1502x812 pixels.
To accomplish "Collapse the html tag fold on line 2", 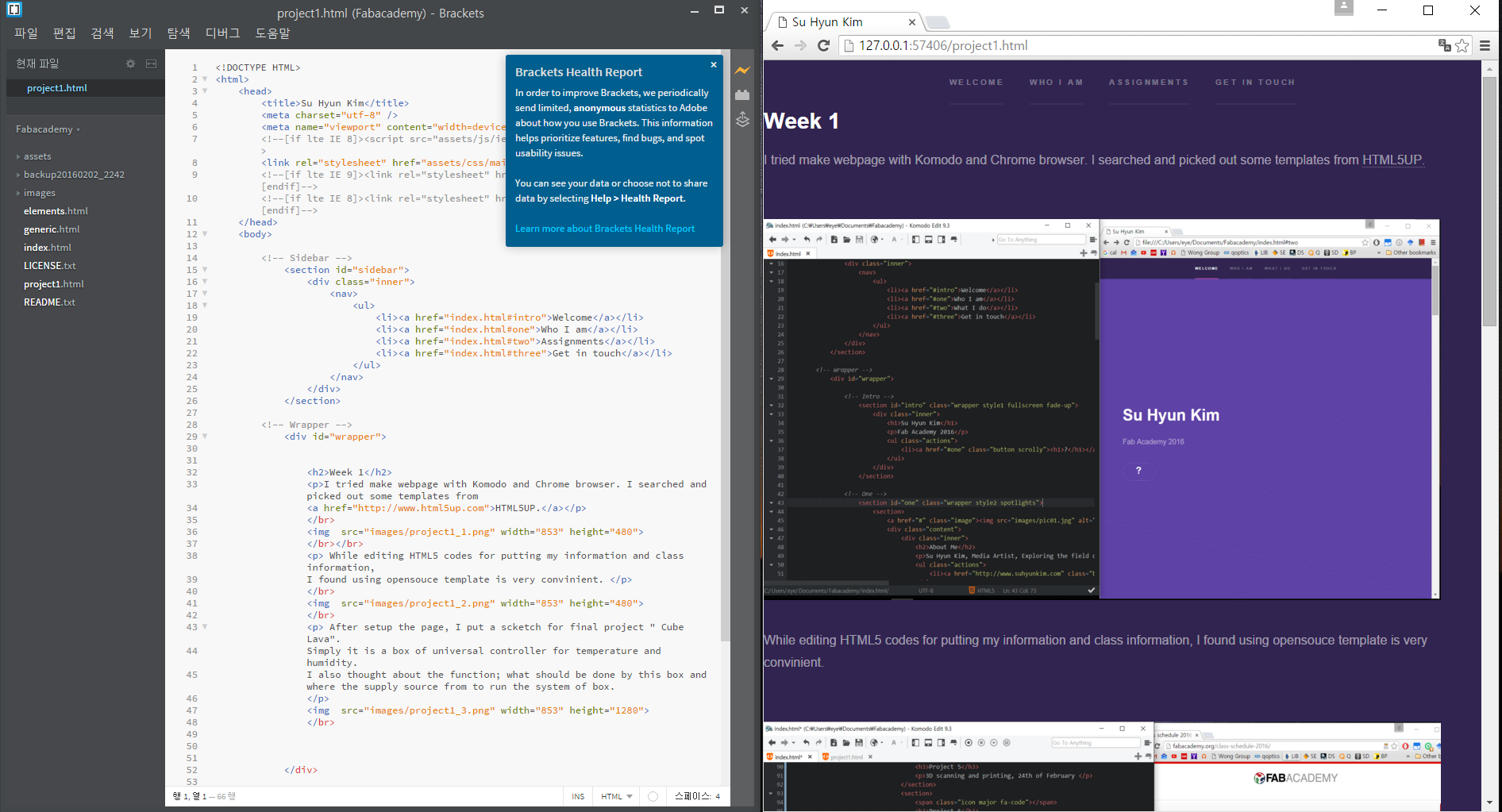I will 205,79.
